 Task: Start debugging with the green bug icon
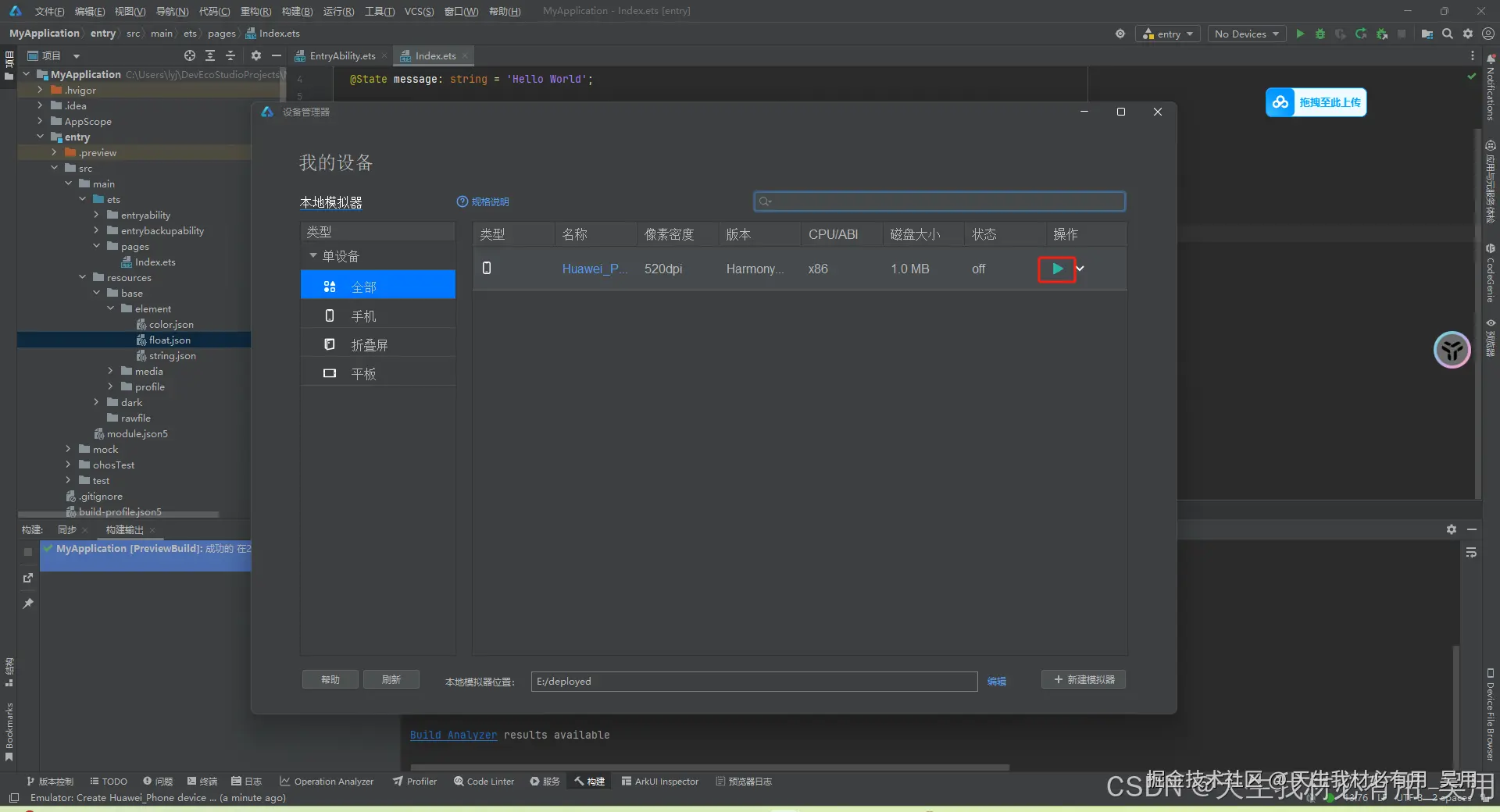pos(1320,34)
